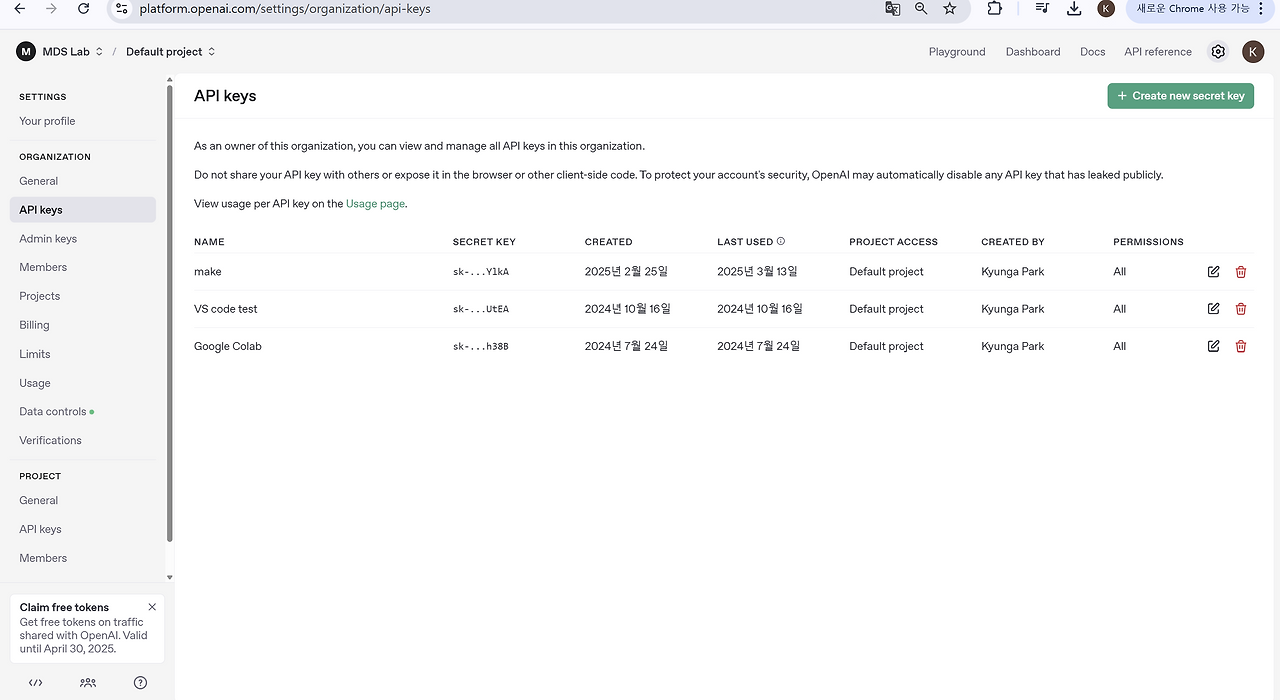Open organization Members page

43,267
